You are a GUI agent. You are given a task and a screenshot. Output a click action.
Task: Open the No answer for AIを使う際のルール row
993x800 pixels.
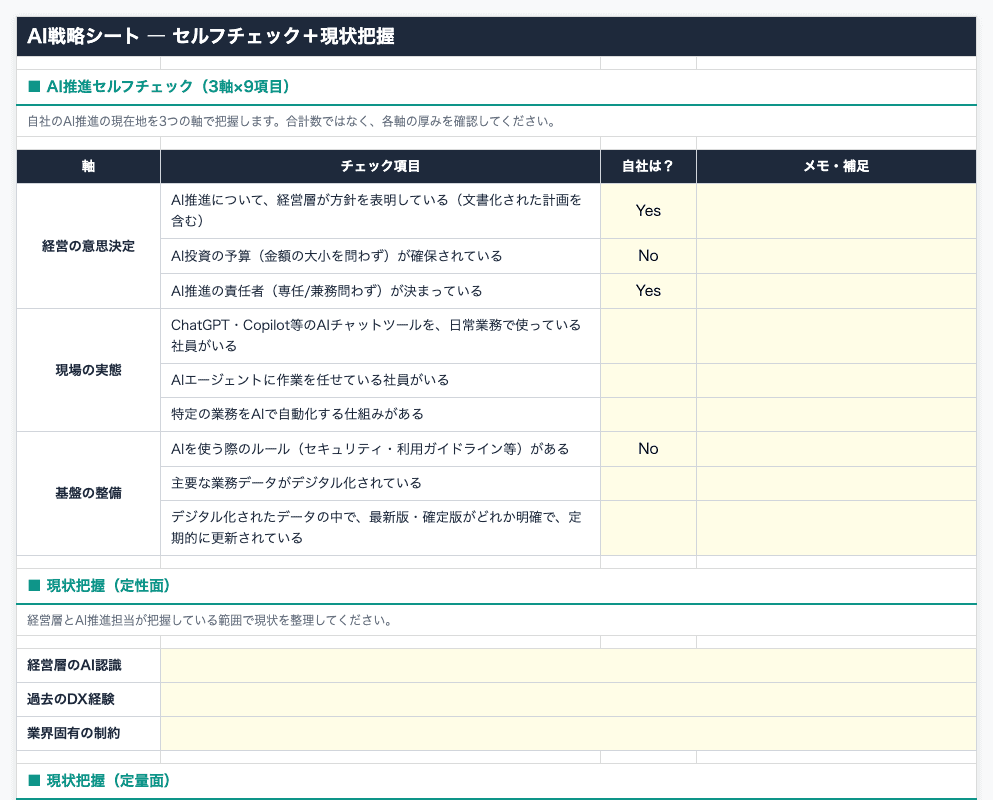[x=648, y=449]
